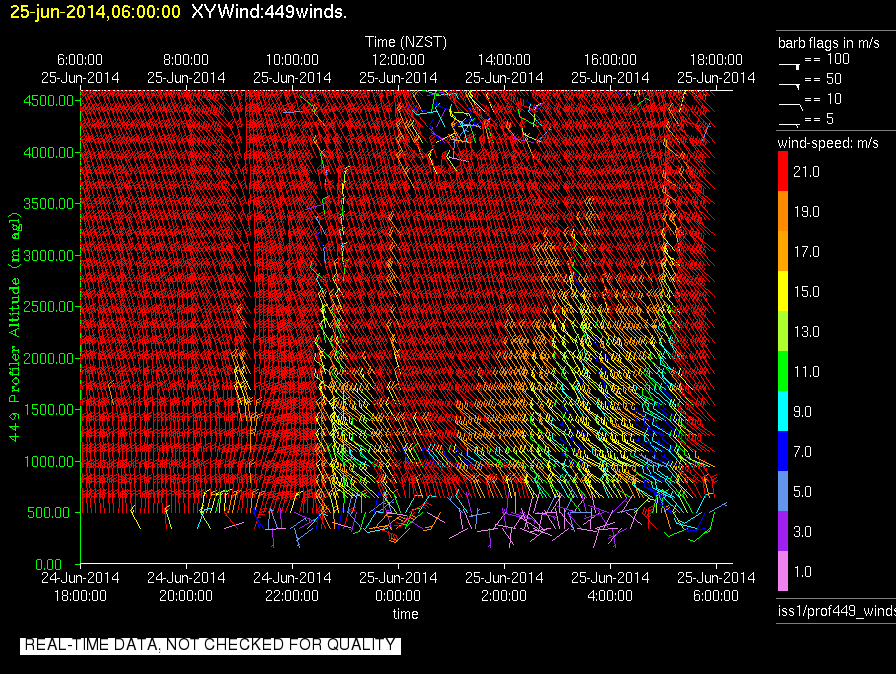Click the Time (NZST) axis label
Screen dimensions: 896x674
[x=406, y=42]
